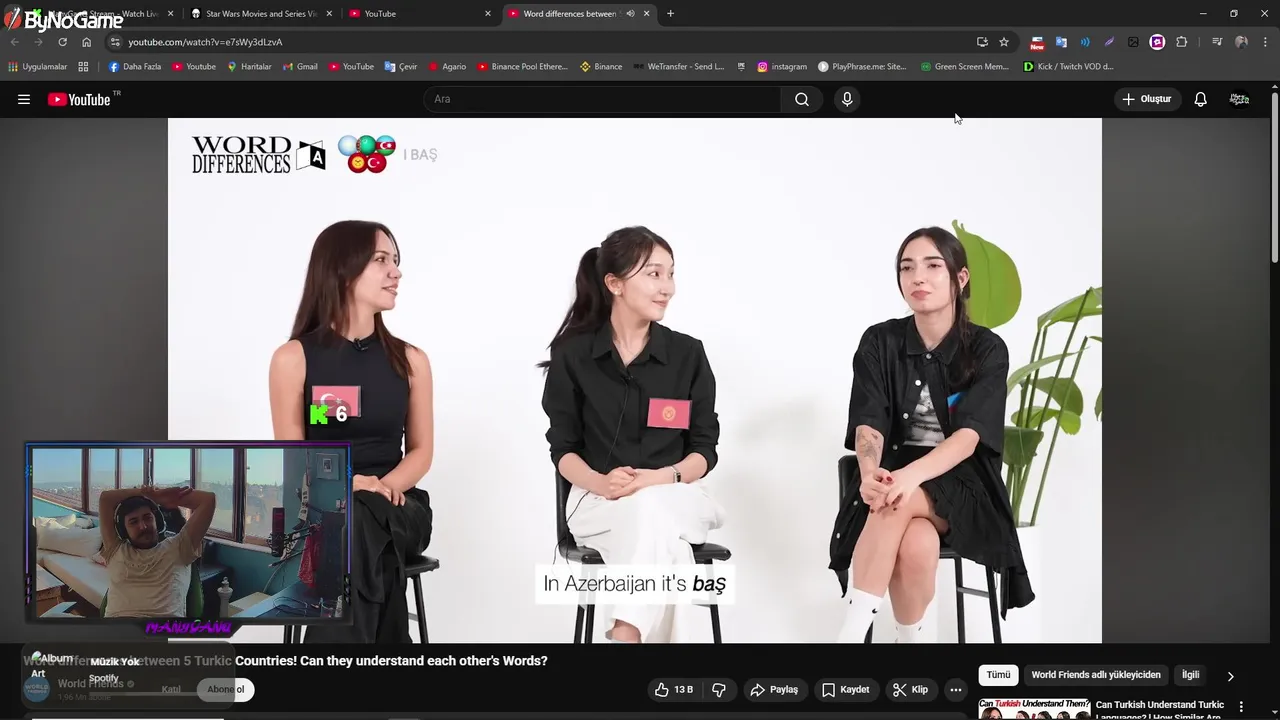Viewport: 1280px width, 720px height.
Task: Reload the page in the browser
Action: tap(62, 42)
